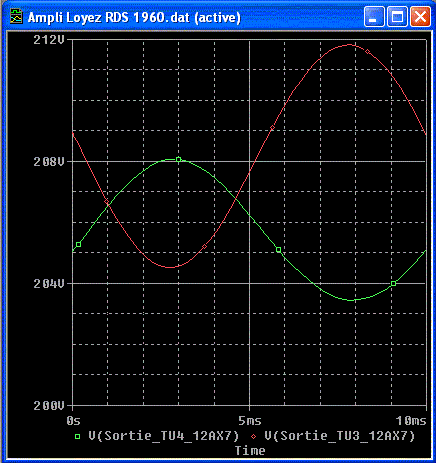Click the 5ms x-axis label
436x463 pixels.
[250, 421]
